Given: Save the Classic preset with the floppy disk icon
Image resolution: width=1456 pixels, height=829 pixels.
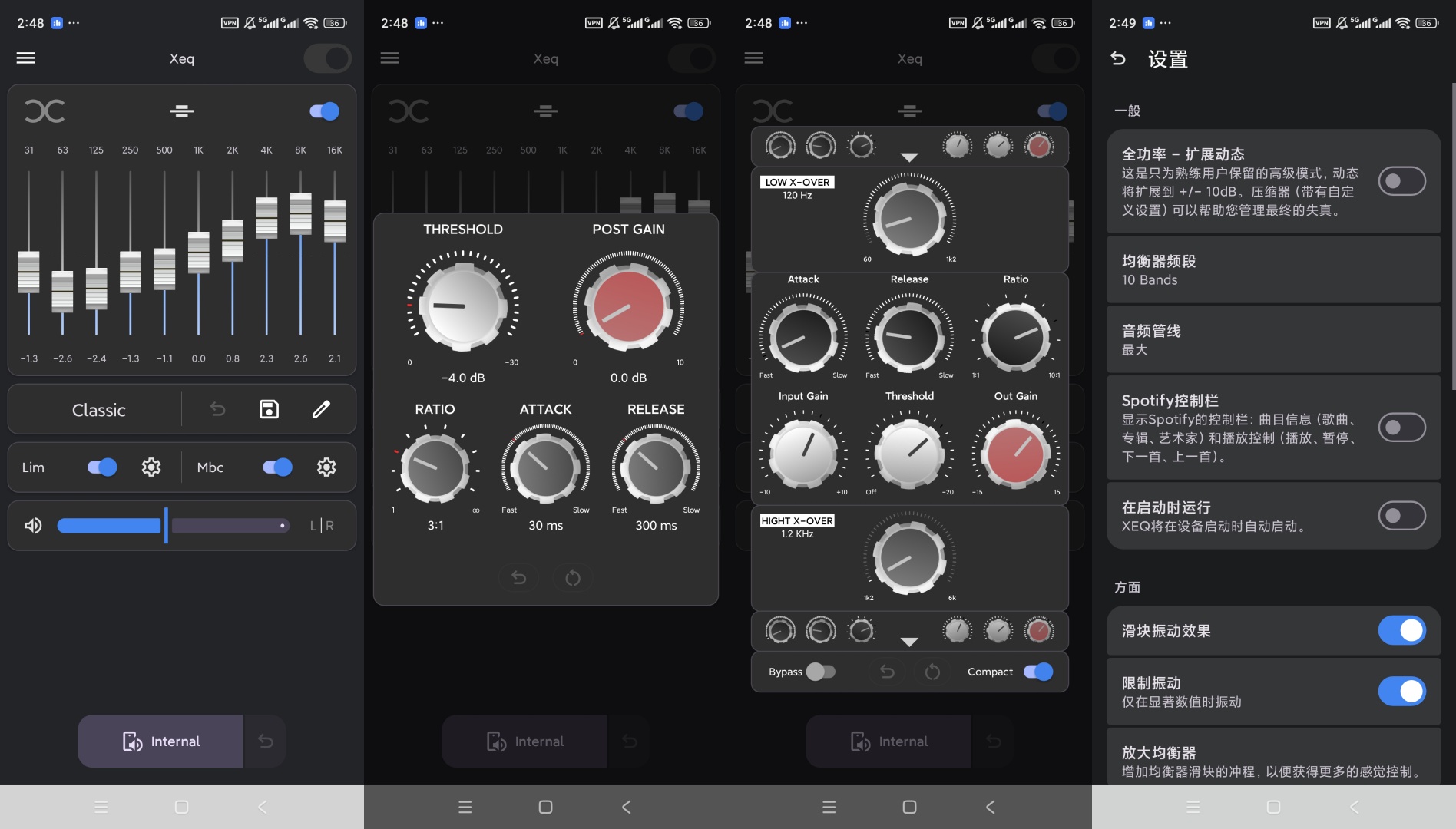Looking at the screenshot, I should [269, 409].
